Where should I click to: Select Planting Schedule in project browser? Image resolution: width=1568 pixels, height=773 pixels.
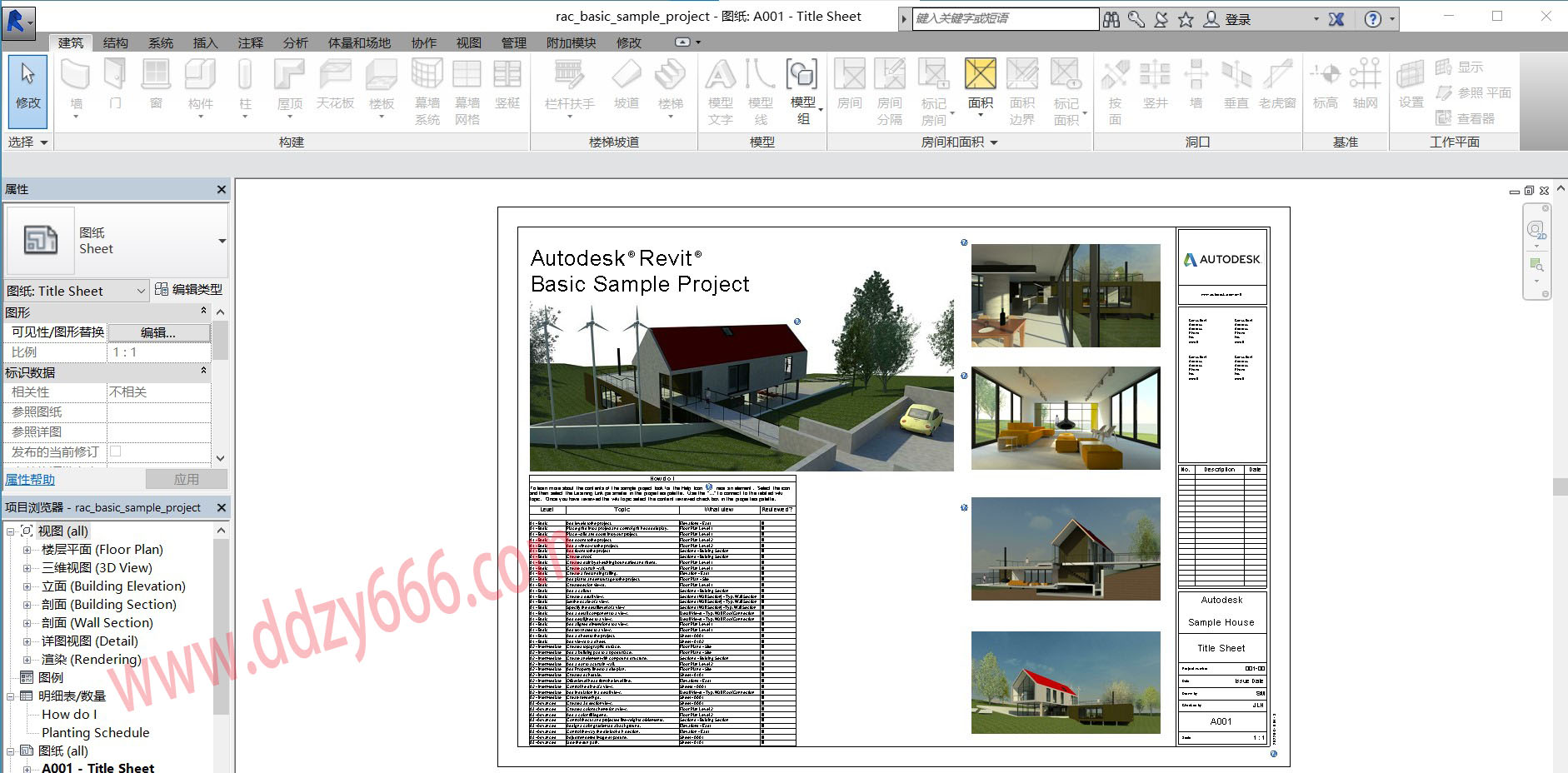[x=96, y=733]
